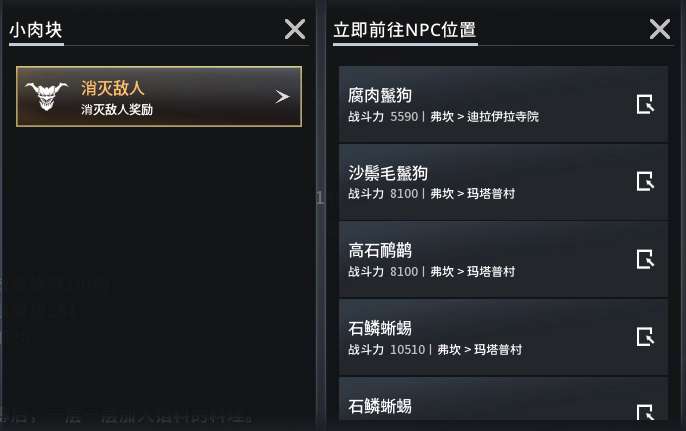This screenshot has height=431, width=686.
Task: Click the go-to icon for 高石鸸鹋
Action: click(645, 259)
